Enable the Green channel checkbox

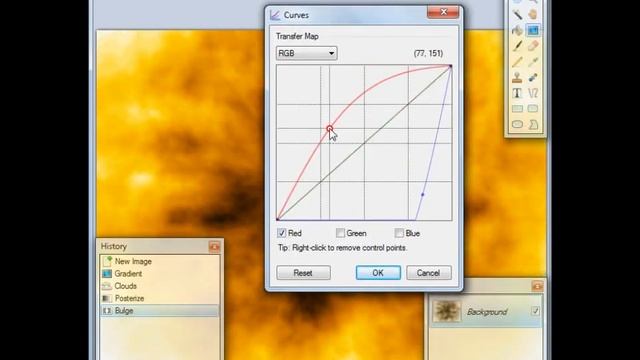[340, 233]
